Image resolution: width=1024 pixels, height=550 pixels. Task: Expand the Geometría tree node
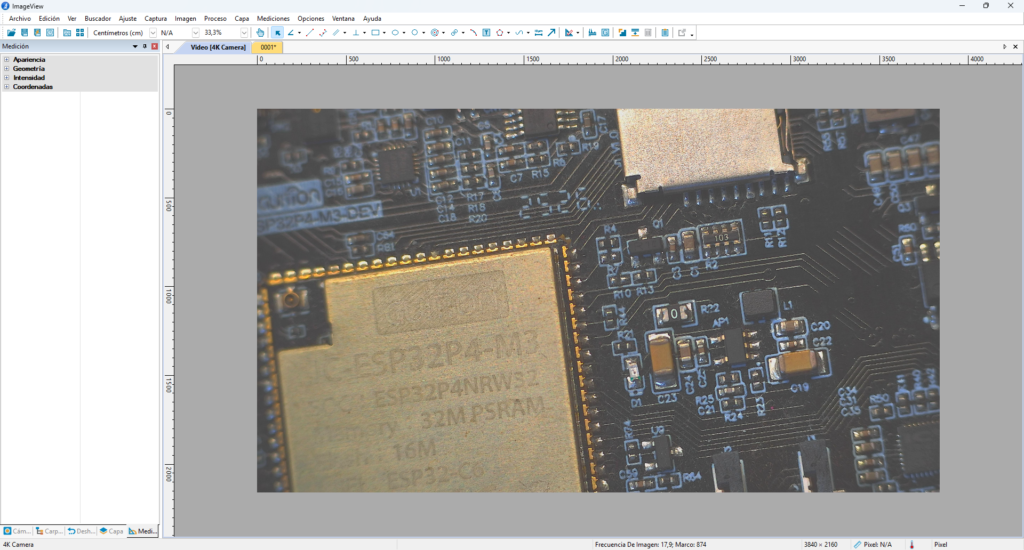pos(7,69)
